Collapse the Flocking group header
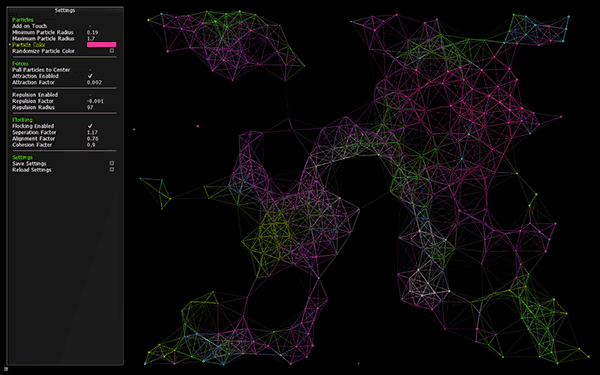 [22, 119]
